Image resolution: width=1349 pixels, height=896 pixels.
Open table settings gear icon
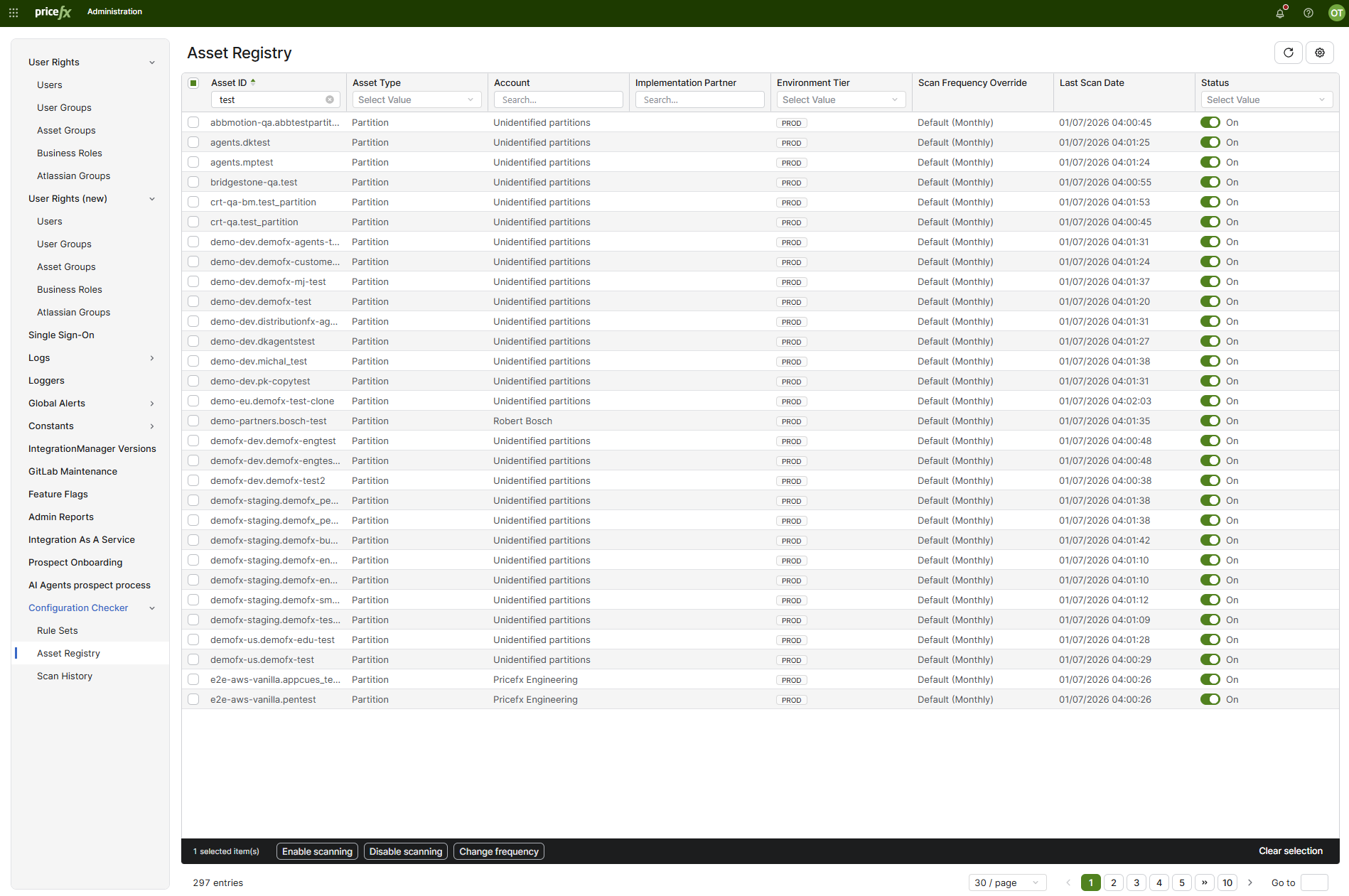(1320, 53)
